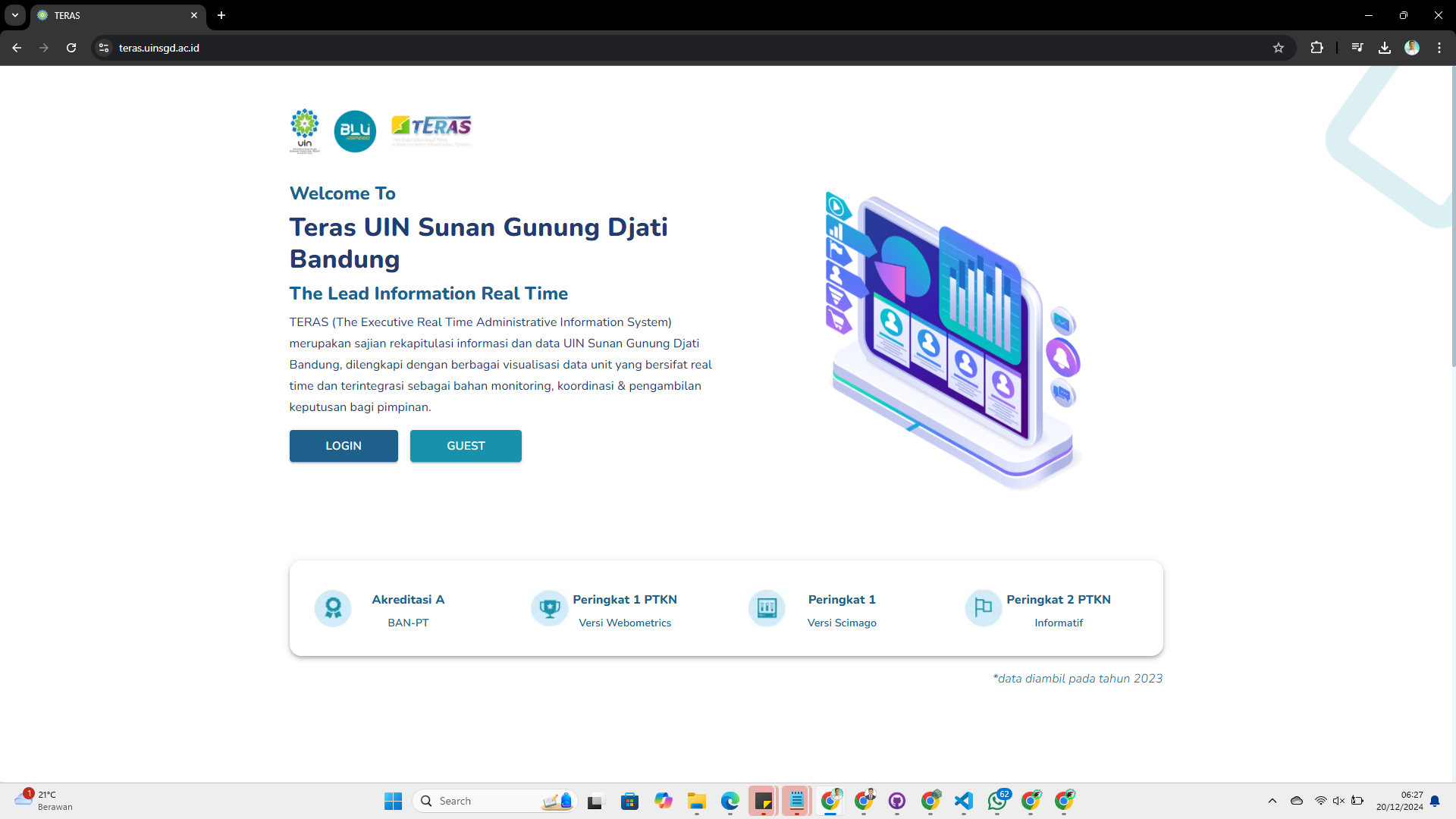This screenshot has height=819, width=1456.
Task: Continue as GUEST
Action: (466, 446)
